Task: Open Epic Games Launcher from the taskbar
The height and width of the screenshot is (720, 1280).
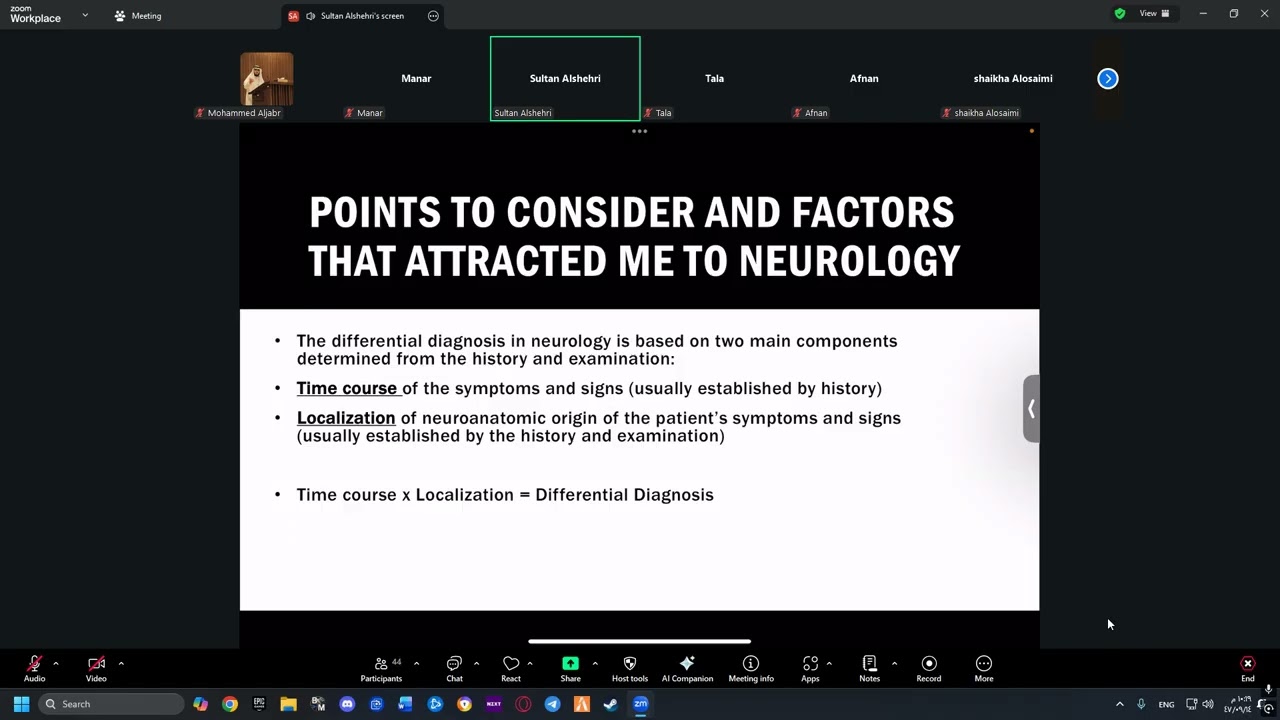Action: 259,704
